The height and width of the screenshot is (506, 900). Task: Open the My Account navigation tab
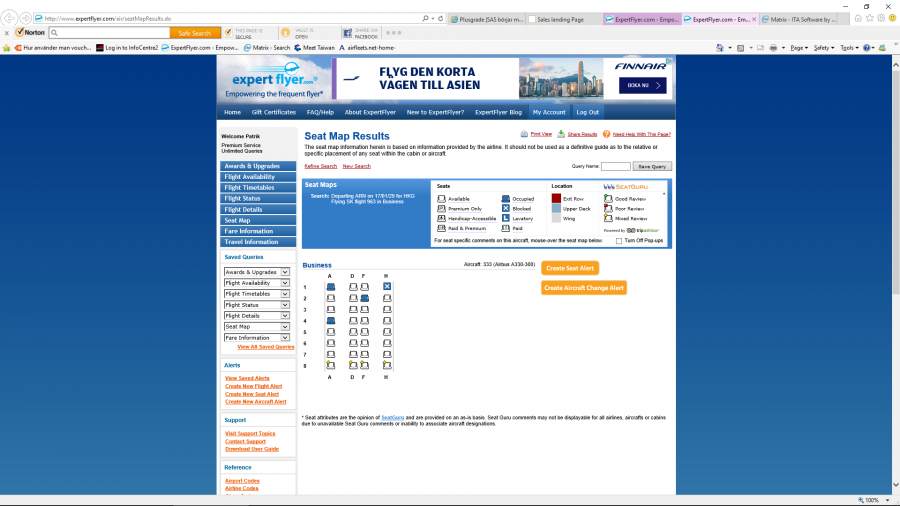[548, 112]
